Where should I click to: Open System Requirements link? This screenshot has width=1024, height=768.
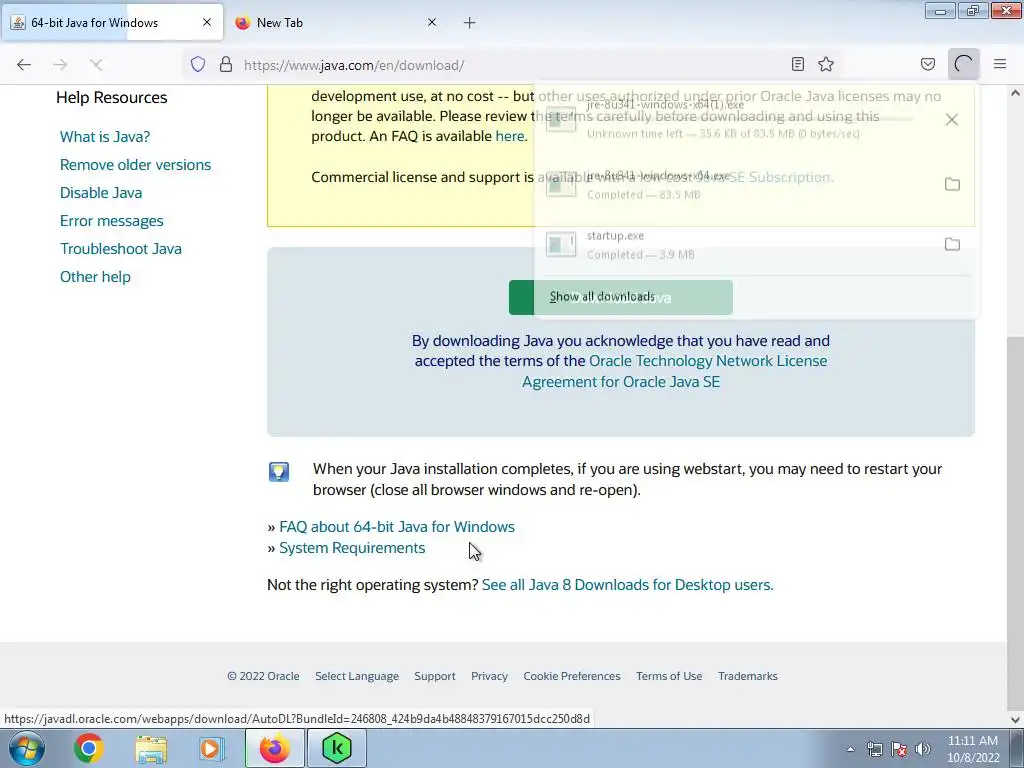tap(352, 548)
